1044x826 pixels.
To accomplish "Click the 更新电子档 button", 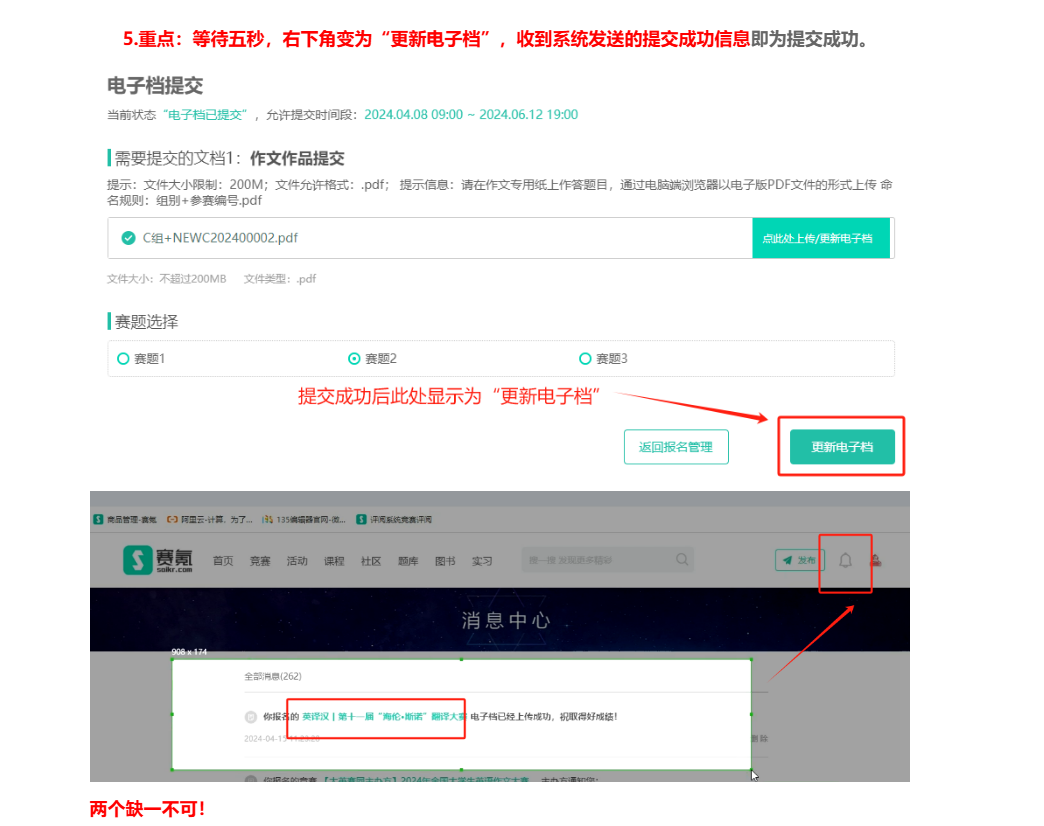I will coord(841,447).
